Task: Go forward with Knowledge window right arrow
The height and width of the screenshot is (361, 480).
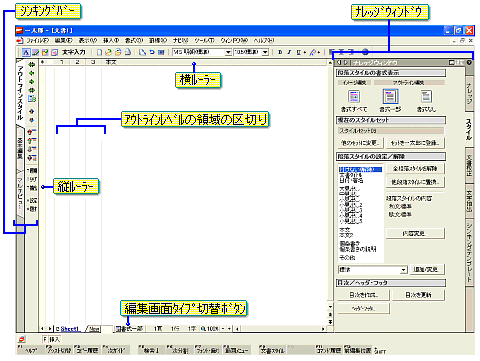Action: 346,62
